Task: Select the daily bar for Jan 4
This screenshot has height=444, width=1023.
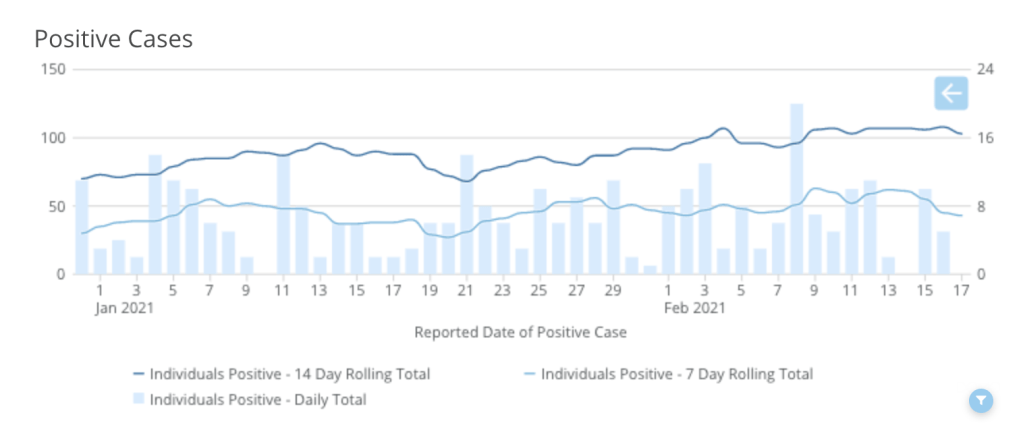Action: (155, 214)
